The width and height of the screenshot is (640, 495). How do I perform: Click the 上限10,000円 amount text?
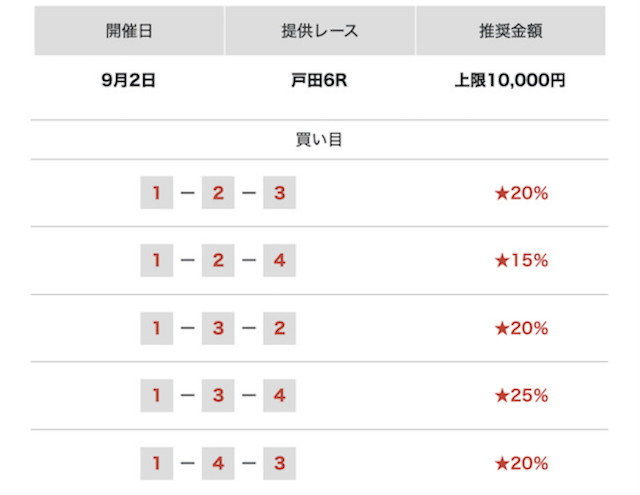pos(509,82)
